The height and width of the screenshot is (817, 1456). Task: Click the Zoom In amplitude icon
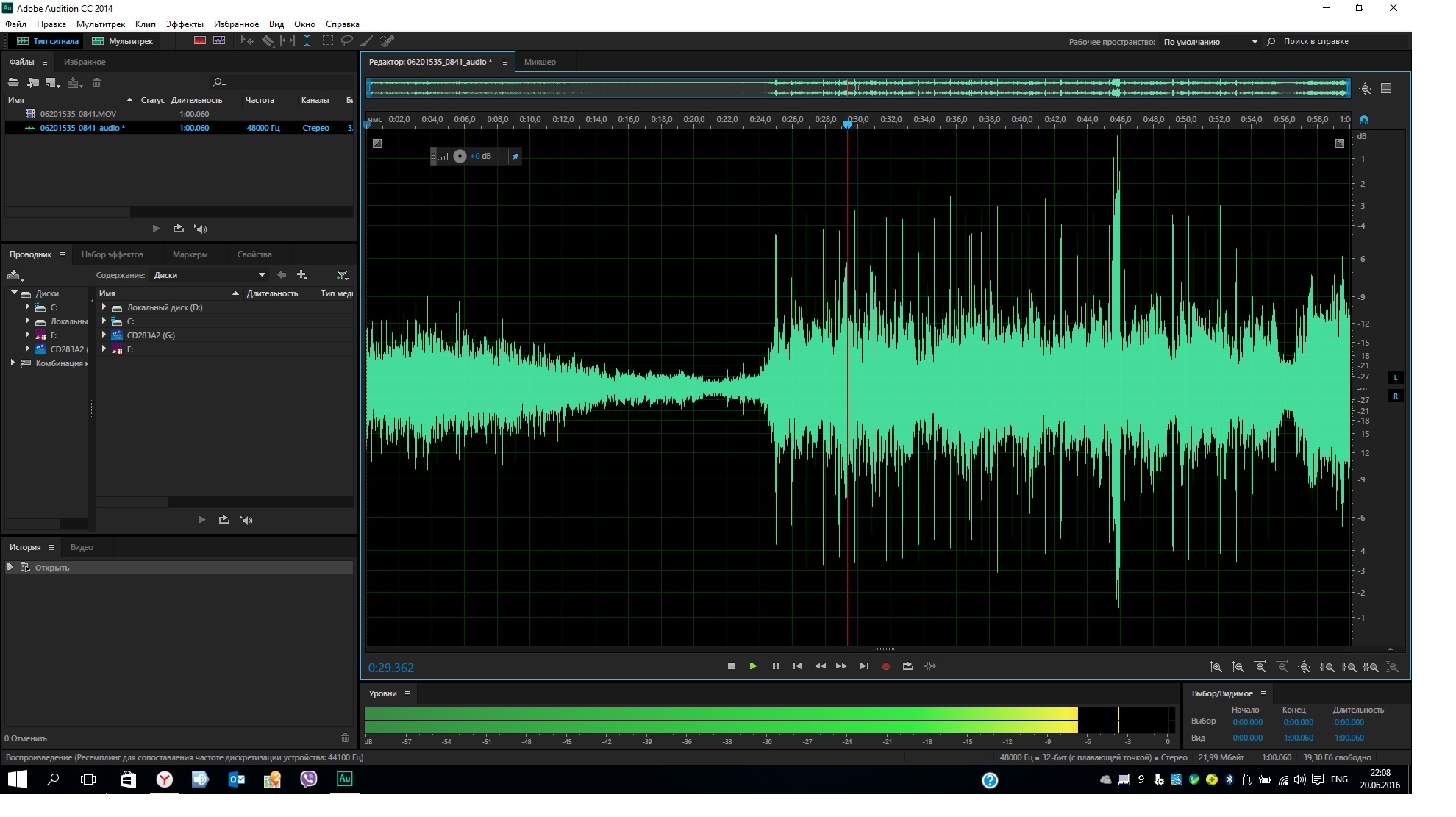(1216, 667)
